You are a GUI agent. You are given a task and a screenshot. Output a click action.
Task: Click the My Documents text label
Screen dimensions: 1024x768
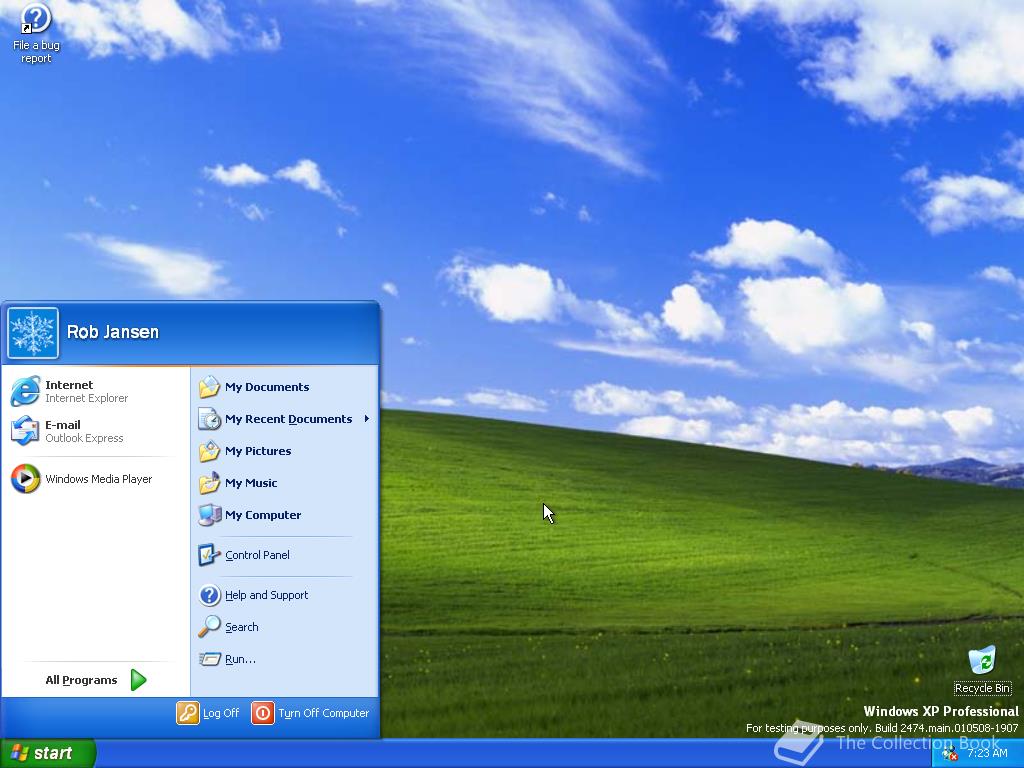pos(267,387)
